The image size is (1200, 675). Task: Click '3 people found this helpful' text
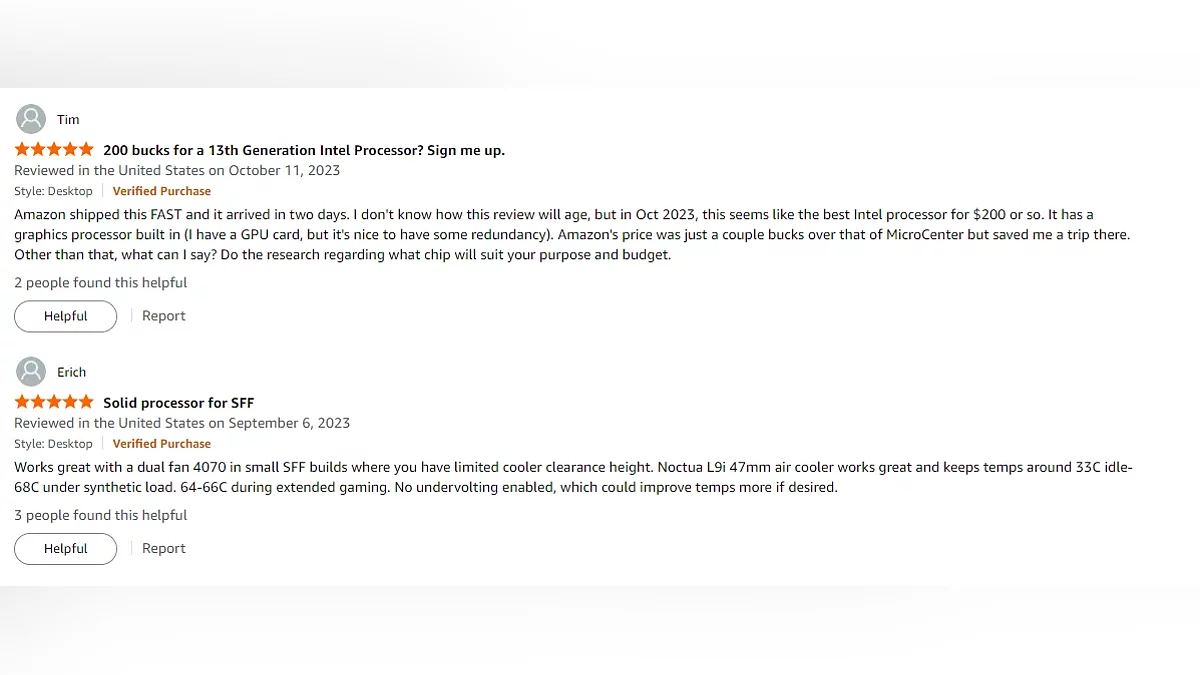click(x=101, y=516)
